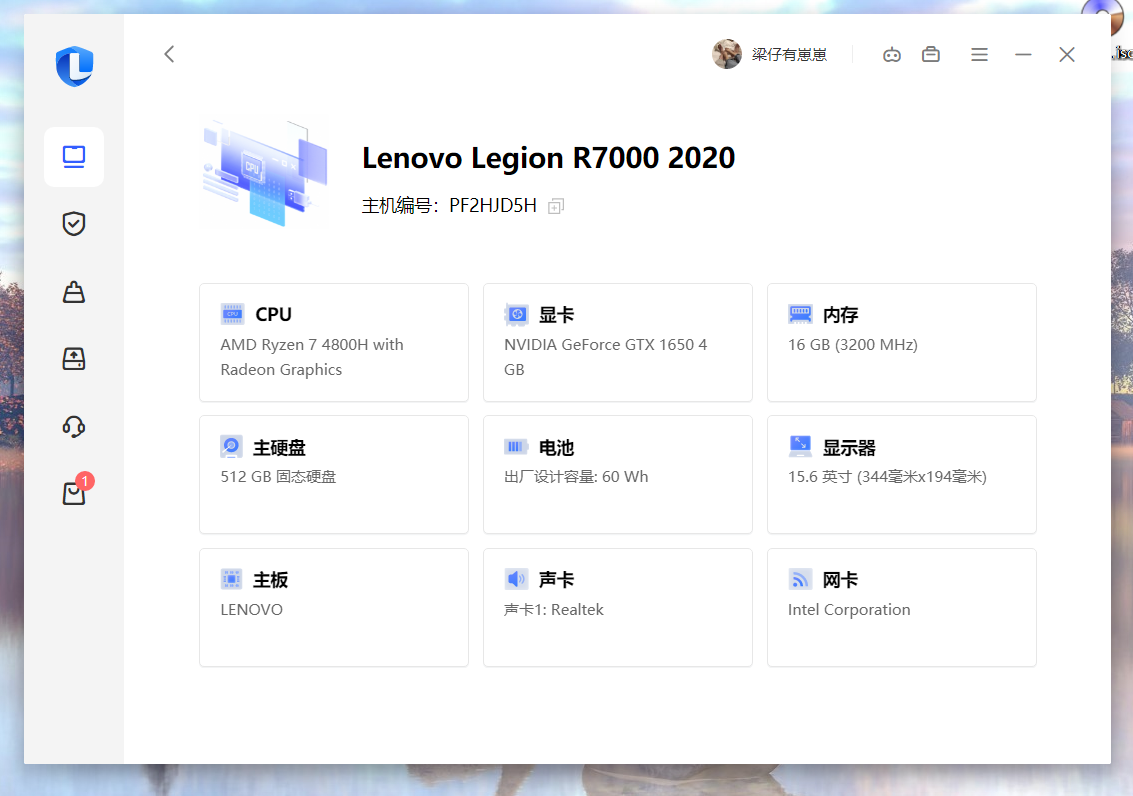1133x796 pixels.
Task: Click the Lenovo PC Manager shield logo
Action: coord(74,66)
